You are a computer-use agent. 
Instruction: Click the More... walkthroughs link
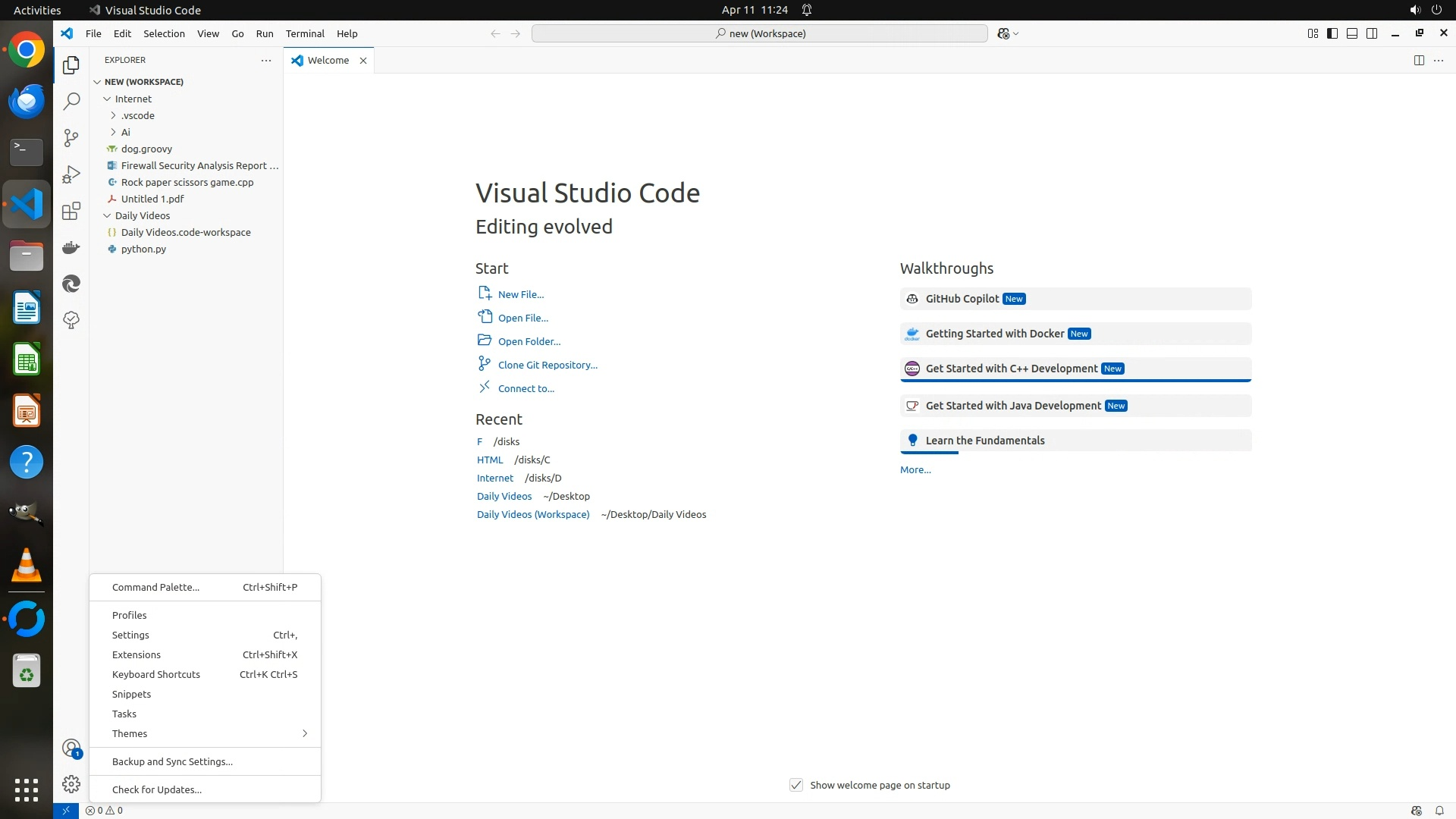click(915, 469)
